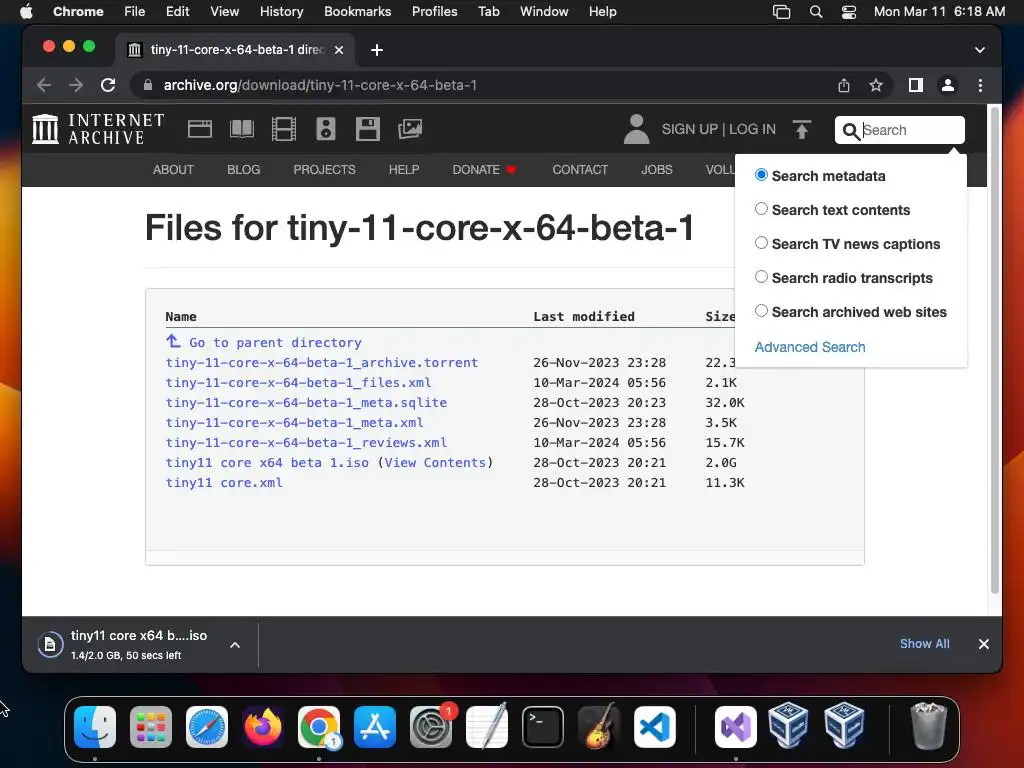Open new tab with plus button
Viewport: 1024px width, 768px height.
click(377, 50)
